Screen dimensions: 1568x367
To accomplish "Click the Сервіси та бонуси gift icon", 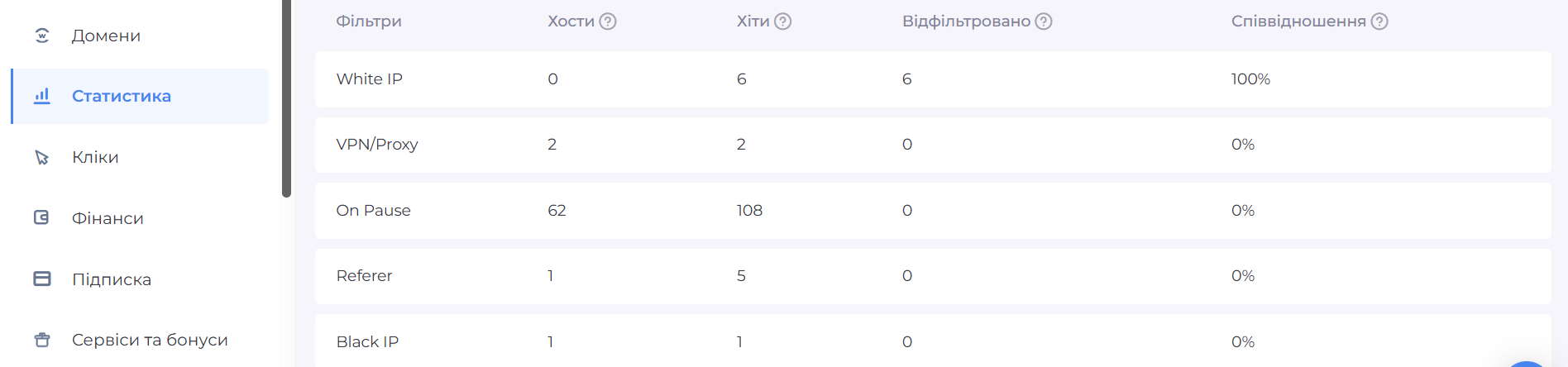I will [x=42, y=340].
